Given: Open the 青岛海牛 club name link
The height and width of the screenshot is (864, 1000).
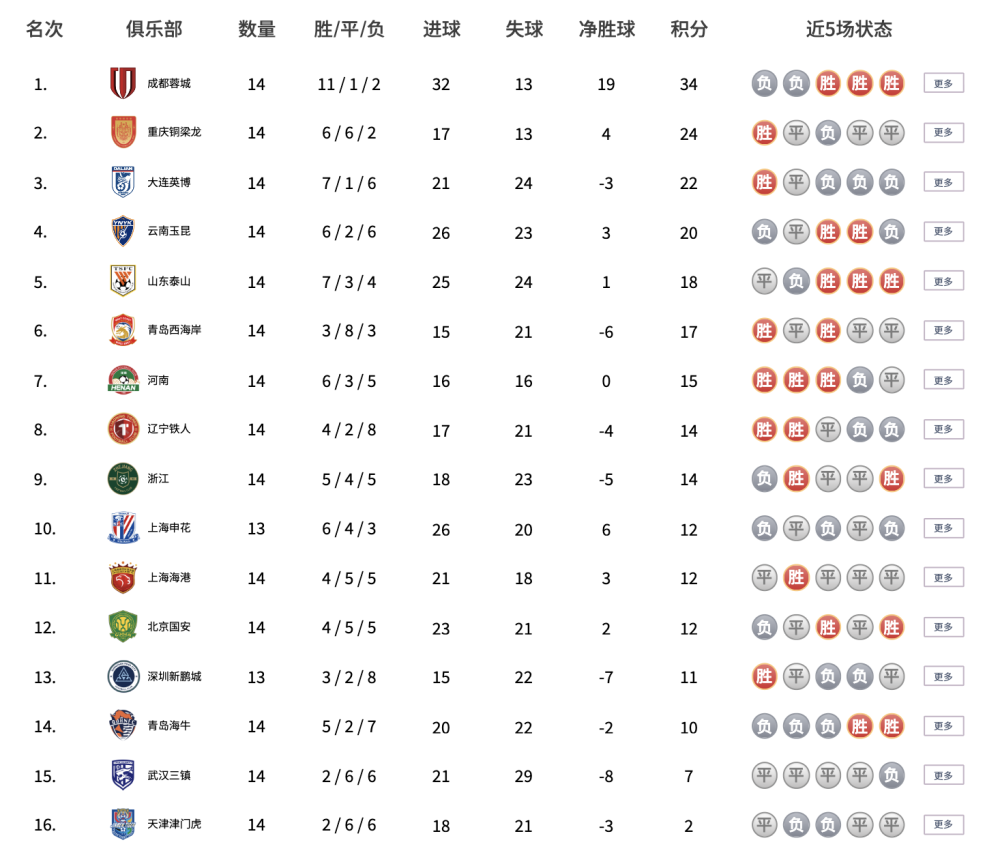Looking at the screenshot, I should (169, 726).
